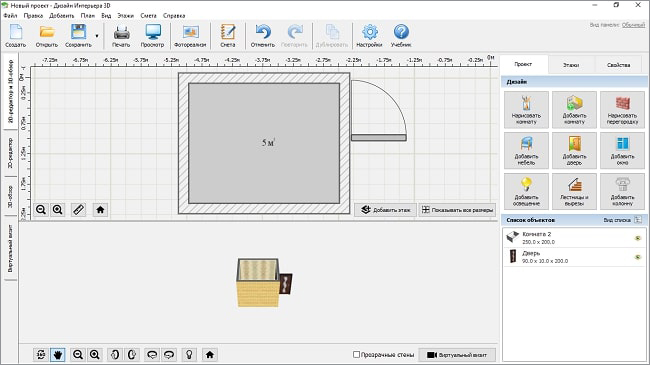Zoom in the 2D plan view

[58, 210]
